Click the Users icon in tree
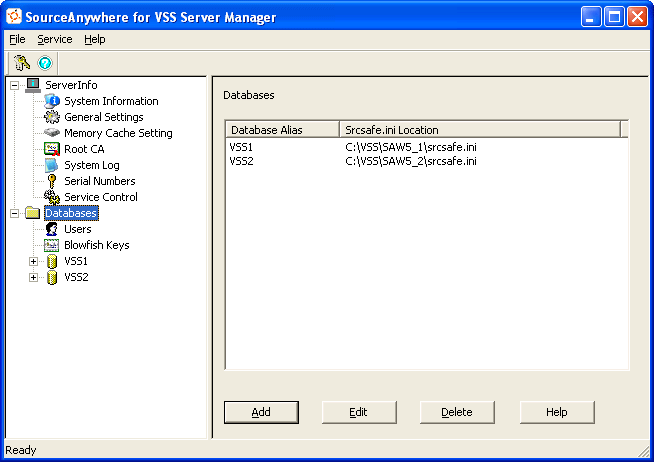654x462 pixels. [52, 229]
